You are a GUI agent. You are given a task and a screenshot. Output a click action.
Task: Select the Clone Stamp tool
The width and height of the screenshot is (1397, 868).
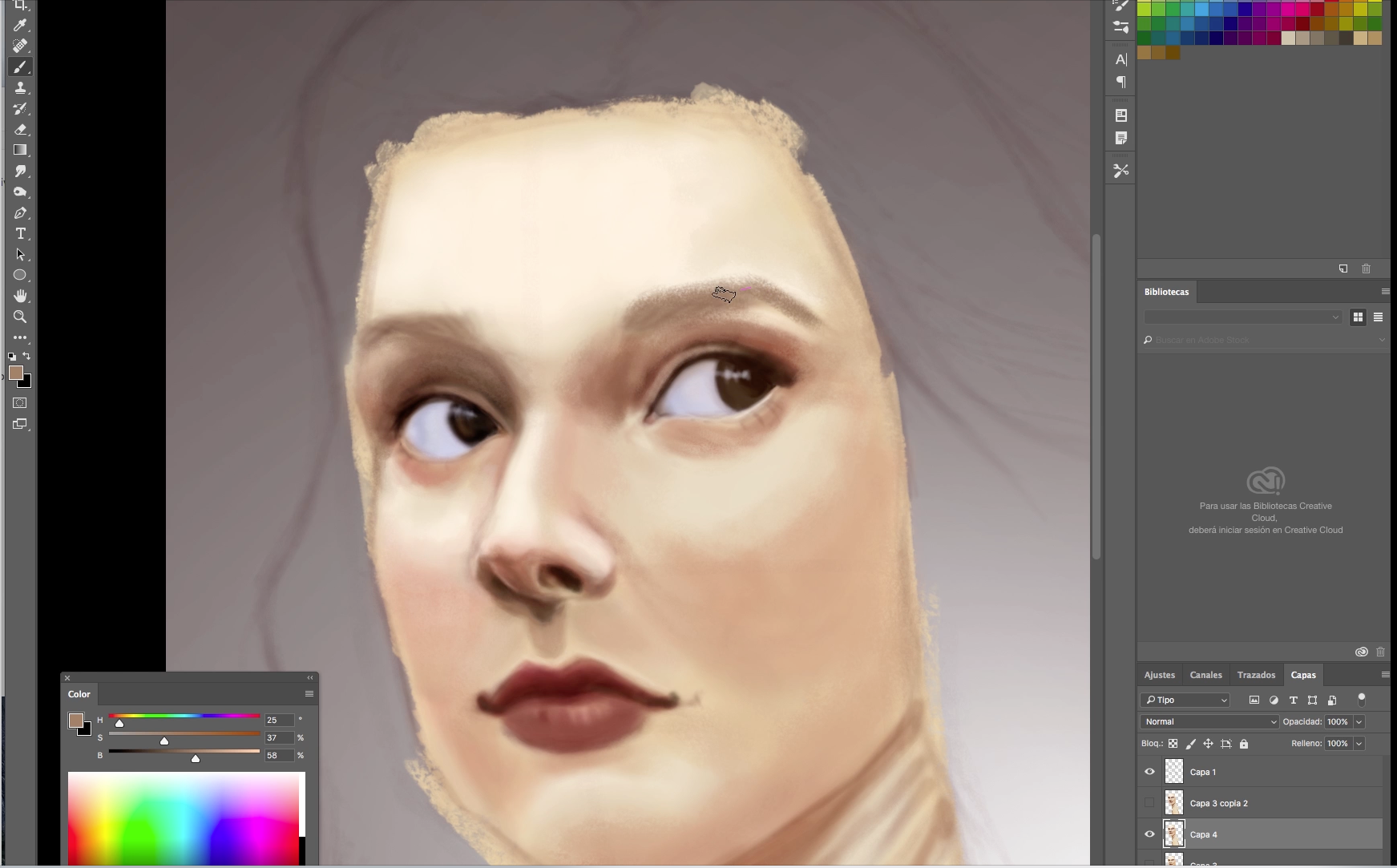(20, 88)
